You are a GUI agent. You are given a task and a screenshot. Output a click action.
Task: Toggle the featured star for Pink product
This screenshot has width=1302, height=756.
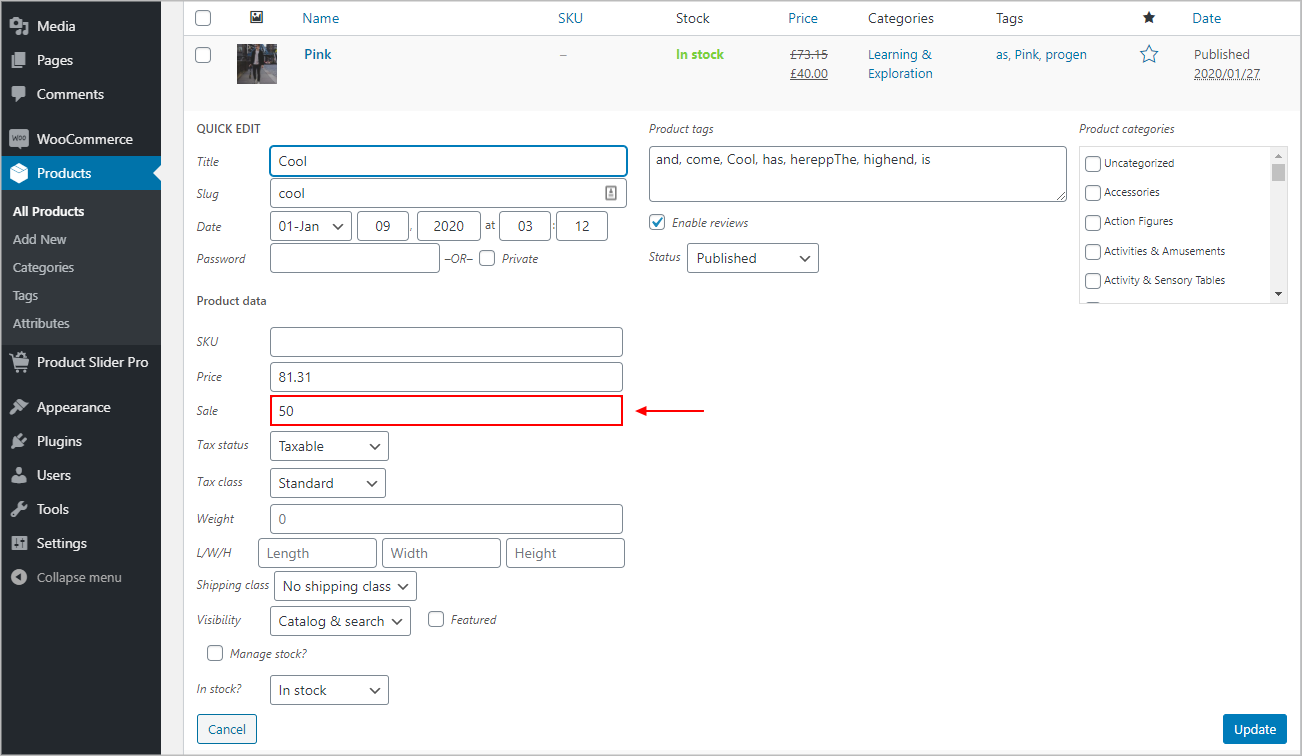click(1149, 55)
